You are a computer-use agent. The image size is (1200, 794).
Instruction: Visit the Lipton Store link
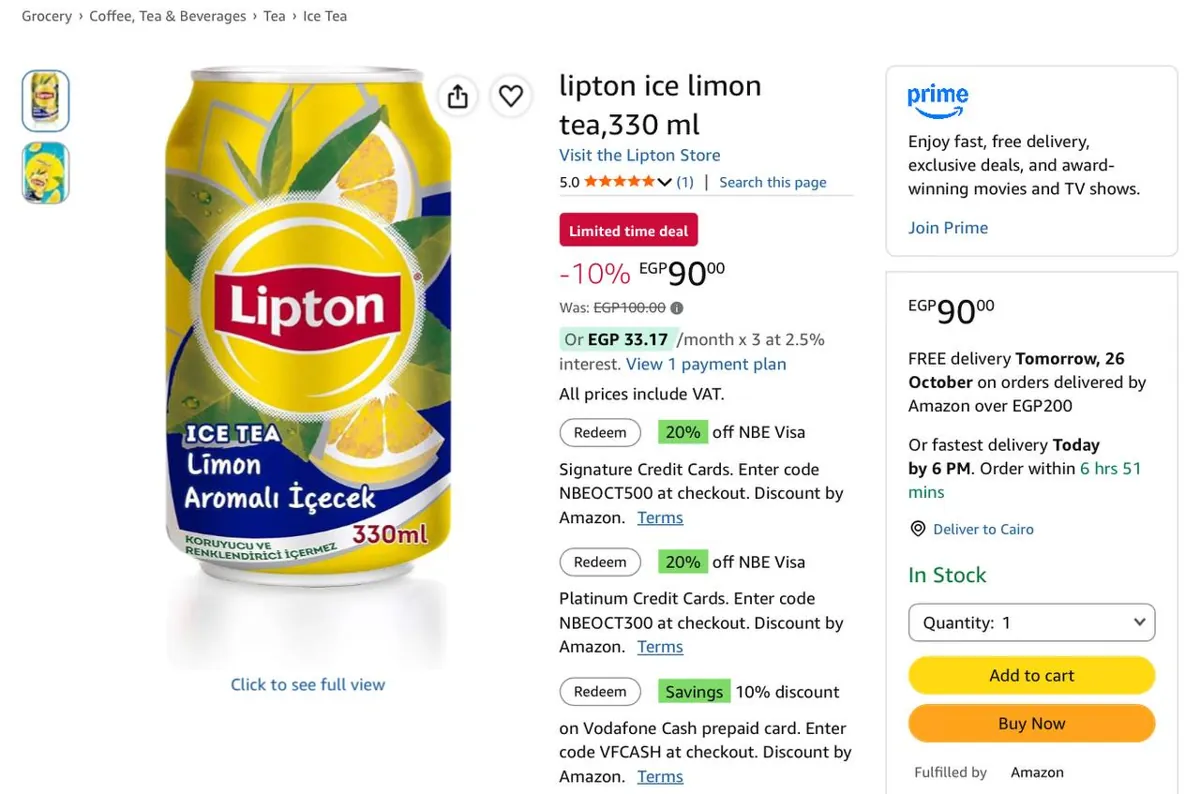pos(639,155)
